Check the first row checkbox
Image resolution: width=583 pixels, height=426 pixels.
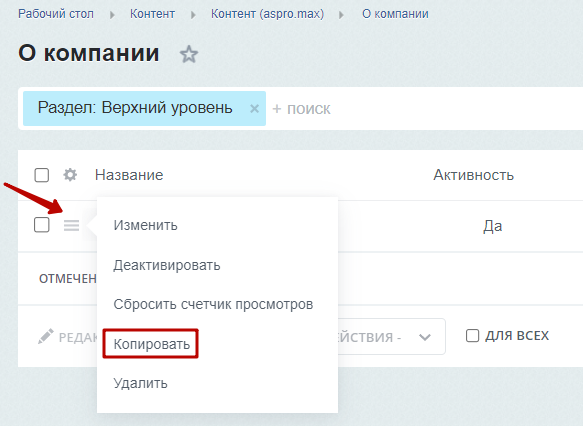[x=42, y=225]
